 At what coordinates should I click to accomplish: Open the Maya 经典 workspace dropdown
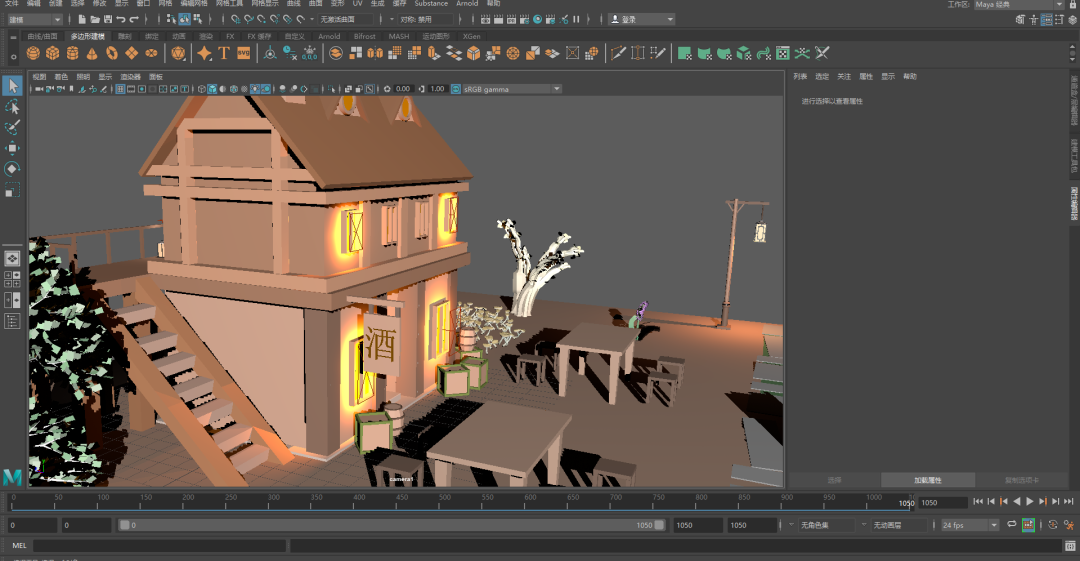tap(1018, 4)
